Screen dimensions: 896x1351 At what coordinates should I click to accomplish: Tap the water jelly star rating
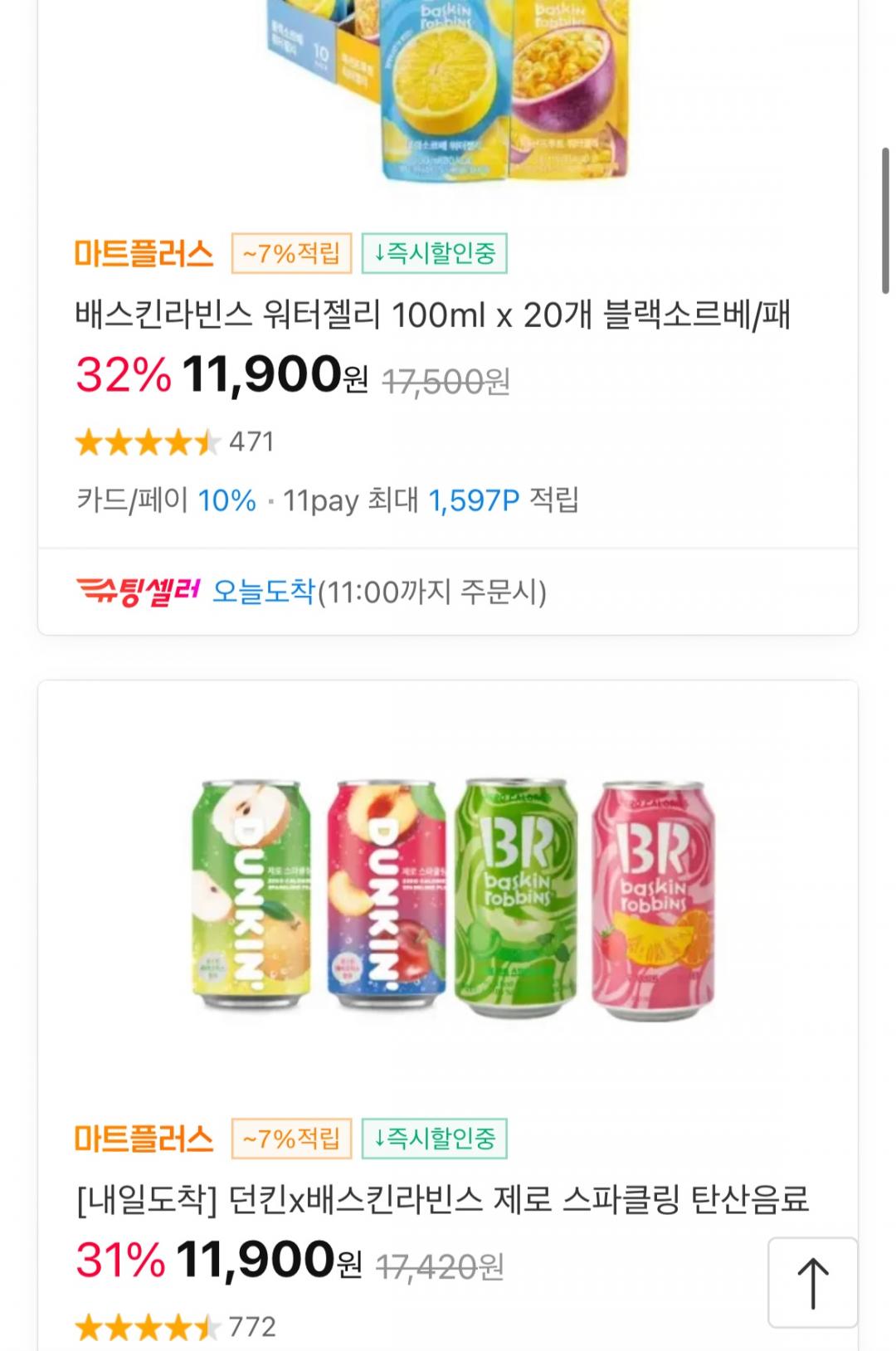pyautogui.click(x=148, y=442)
